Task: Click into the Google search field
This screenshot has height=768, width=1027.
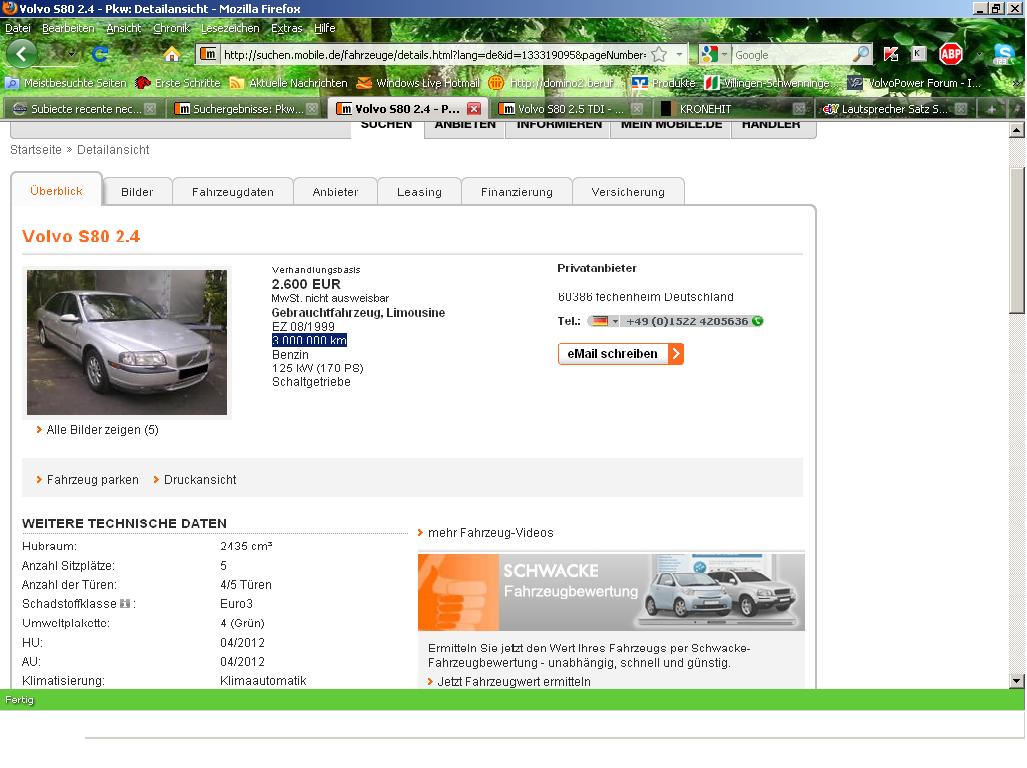Action: [791, 55]
